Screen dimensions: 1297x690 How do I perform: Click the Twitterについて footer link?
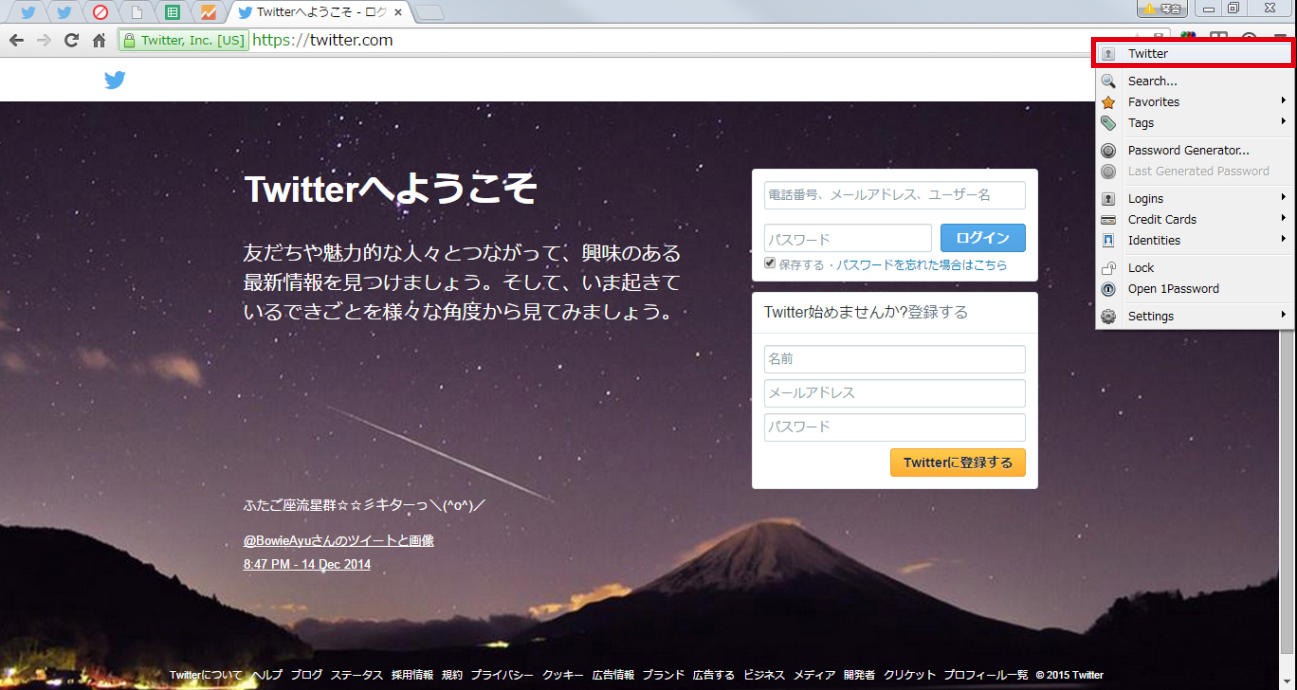coord(206,675)
